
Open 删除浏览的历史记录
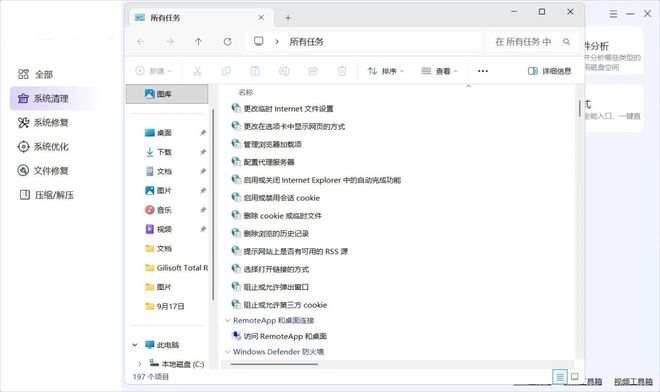click(x=270, y=233)
